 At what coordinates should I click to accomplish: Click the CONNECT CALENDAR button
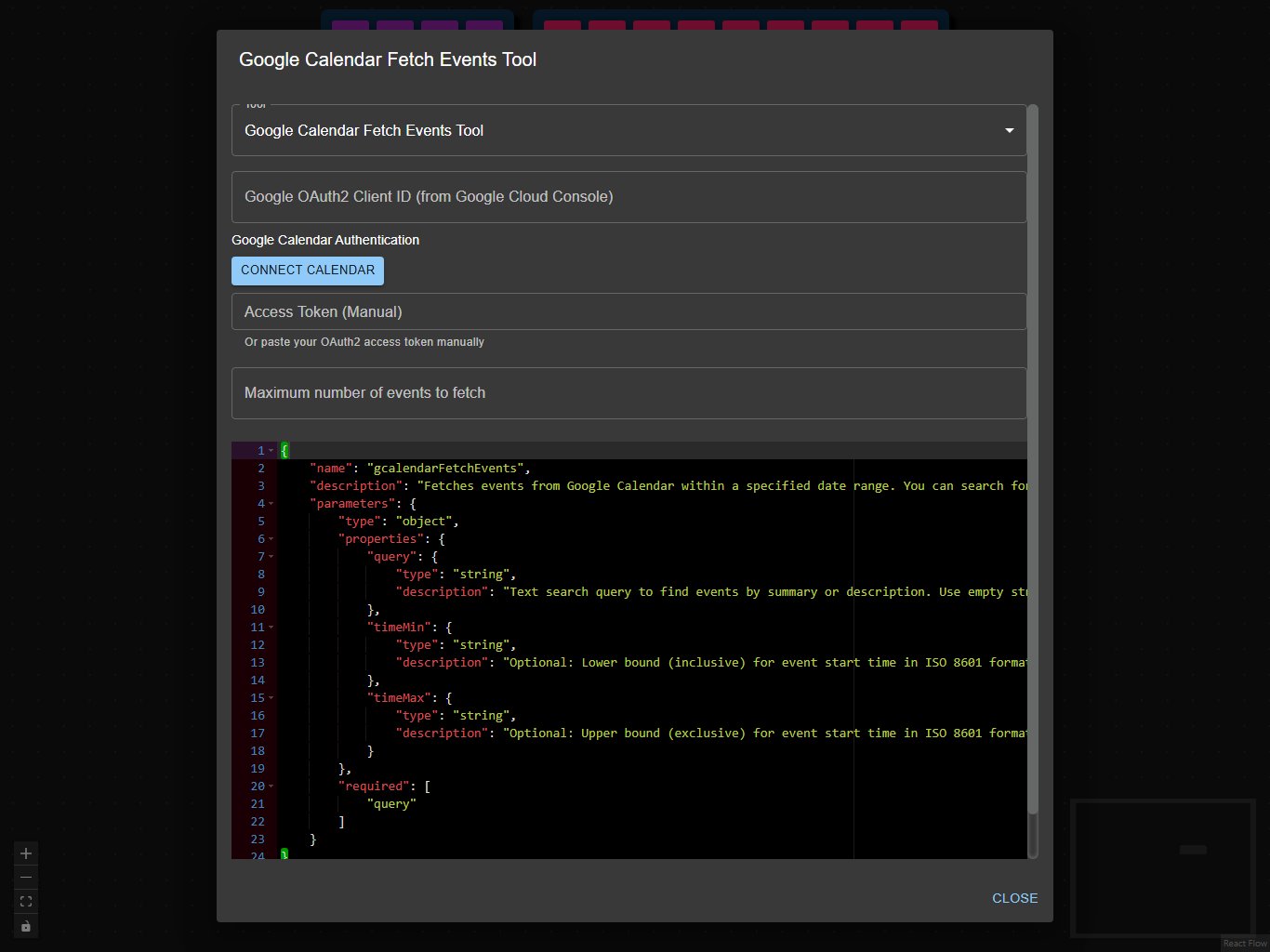308,271
